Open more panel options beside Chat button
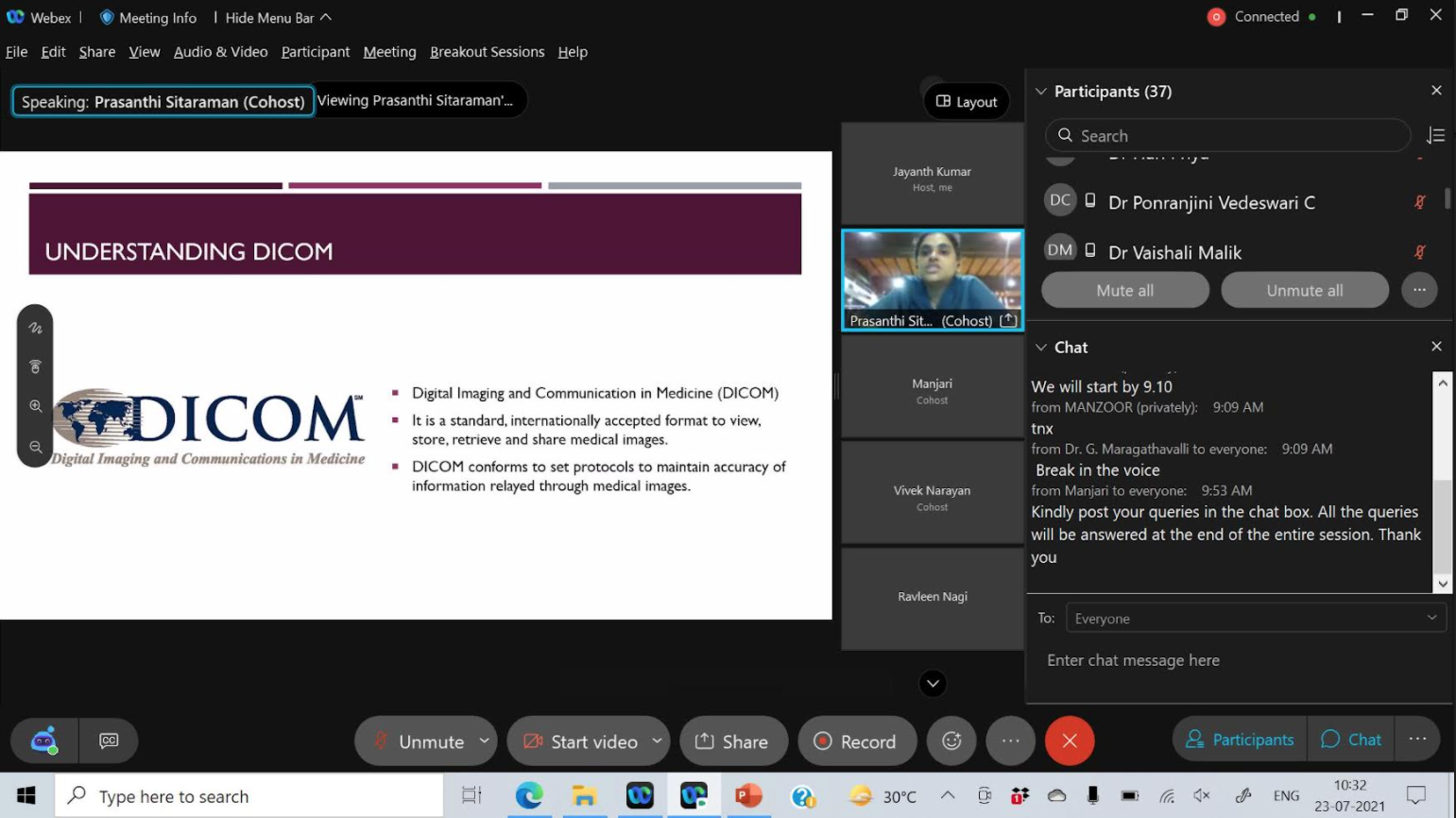This screenshot has height=818, width=1456. (x=1417, y=739)
